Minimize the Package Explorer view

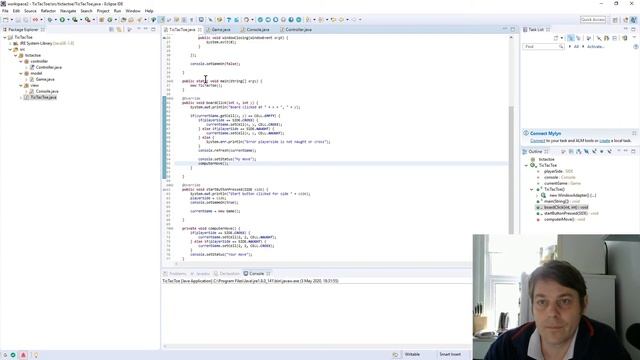point(146,29)
